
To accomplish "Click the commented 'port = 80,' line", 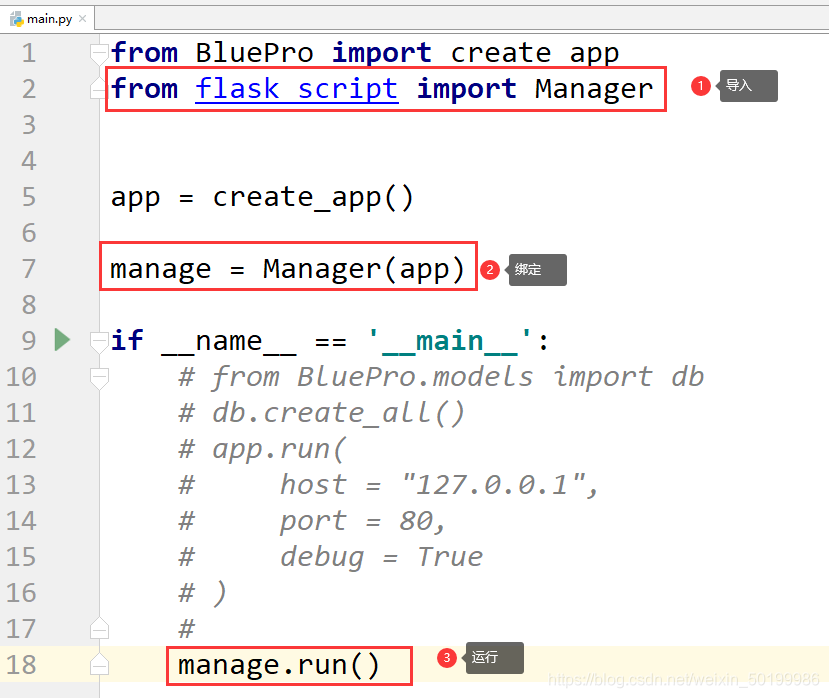I will [x=363, y=521].
